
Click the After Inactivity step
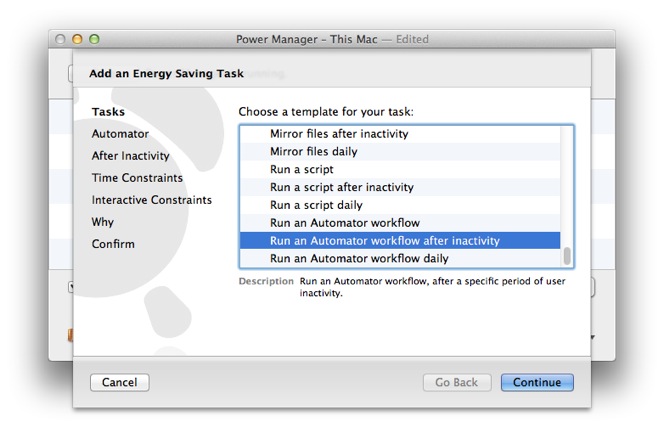click(x=130, y=156)
